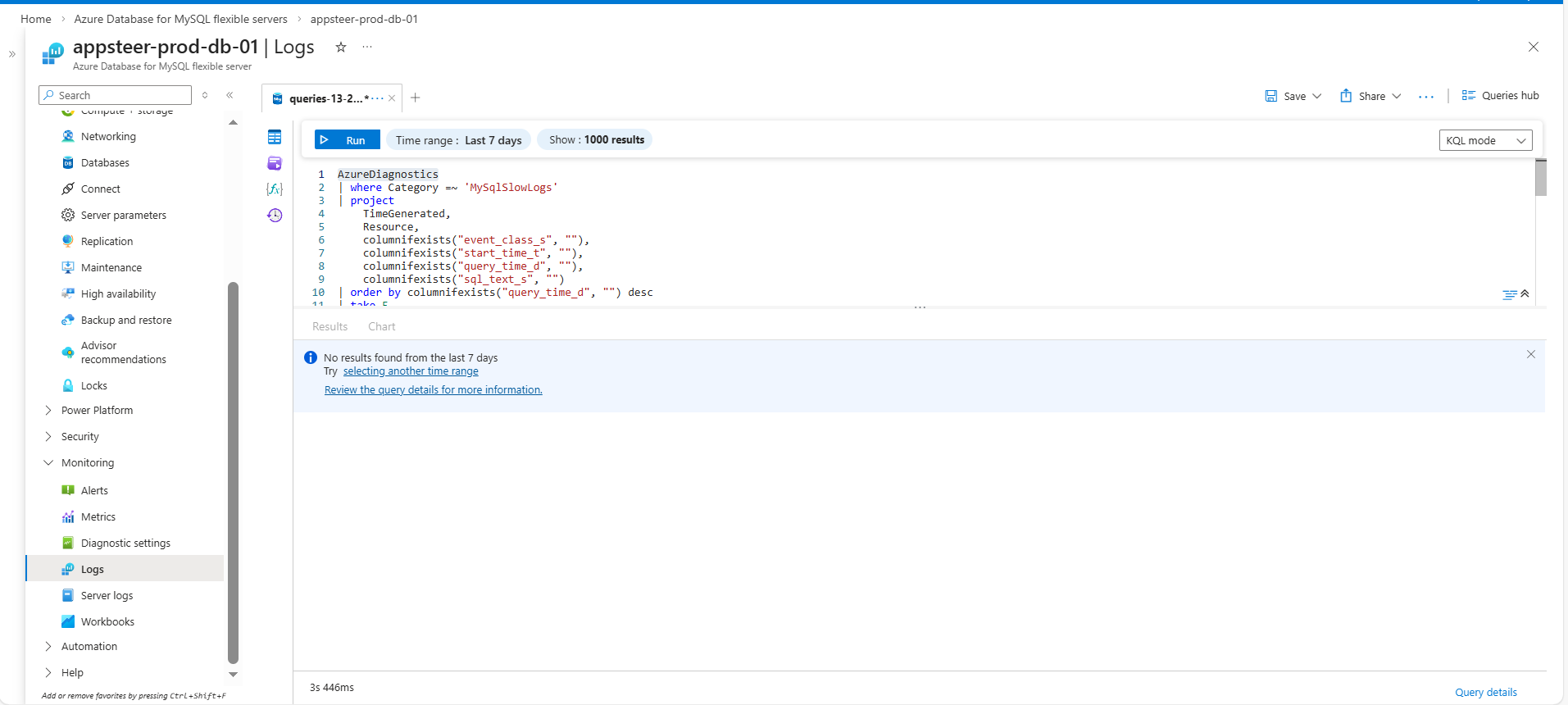Expand the Security section

coord(48,436)
